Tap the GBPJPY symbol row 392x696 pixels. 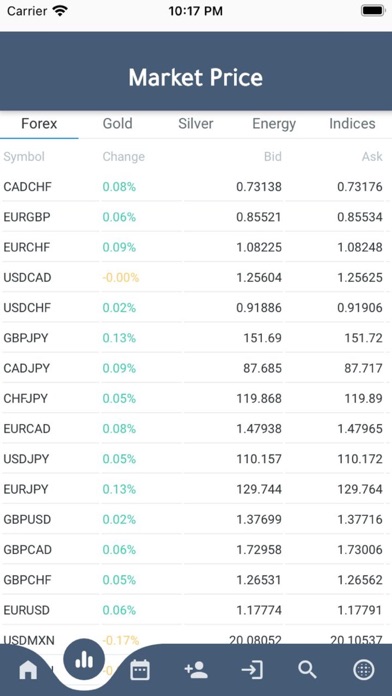pos(196,338)
